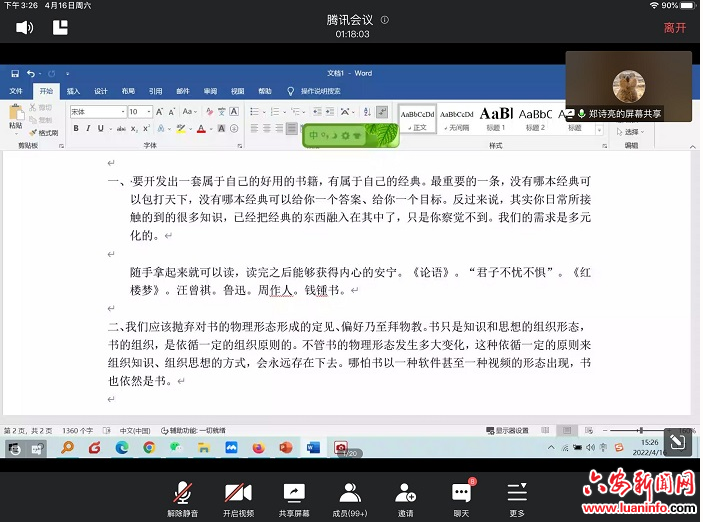This screenshot has width=703, height=522.
Task: Leave the meeting via 离开 button
Action: (675, 28)
